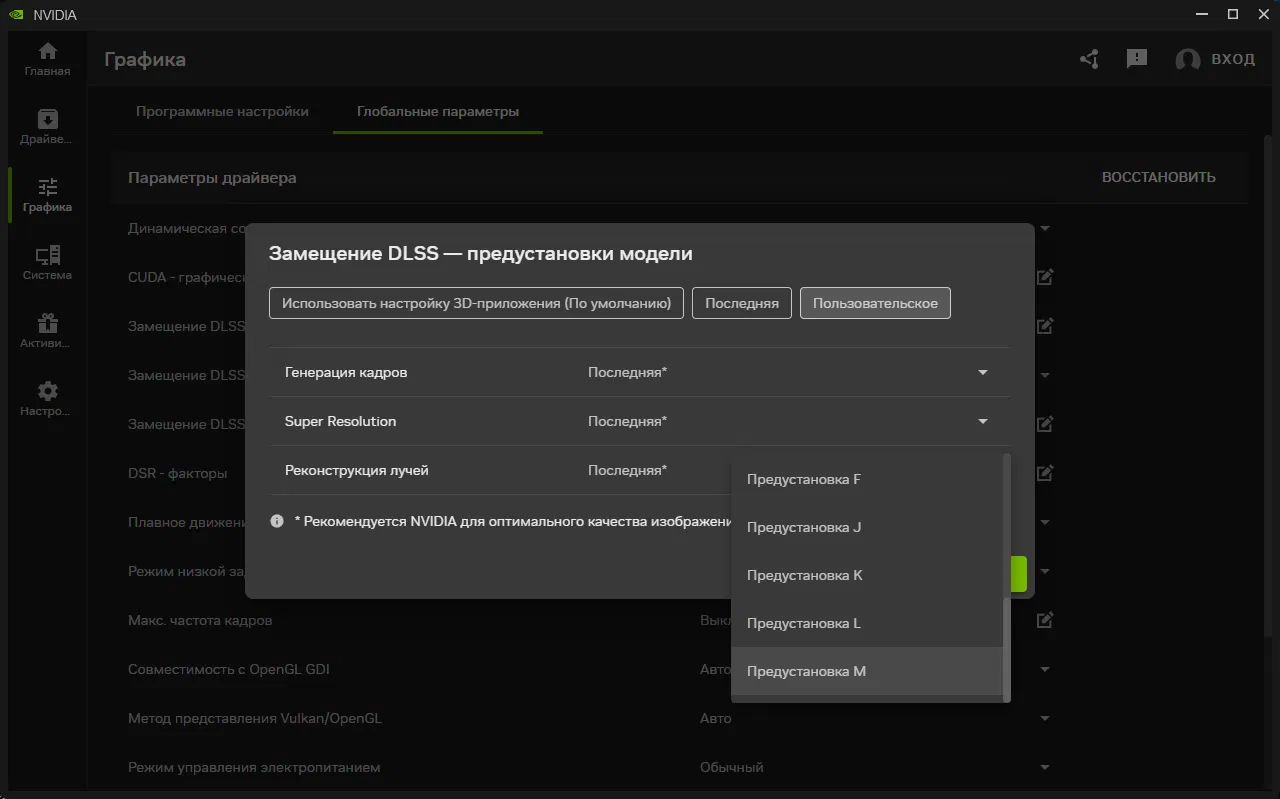Choose Предустановка F from the list
Image resolution: width=1280 pixels, height=799 pixels.
coord(867,479)
